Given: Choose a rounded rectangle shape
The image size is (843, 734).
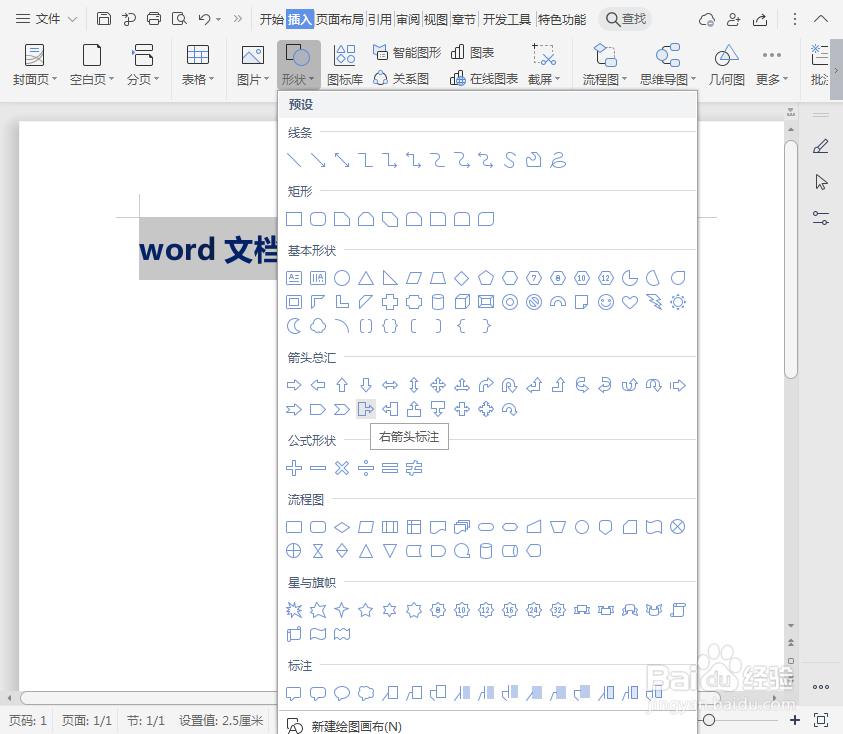Looking at the screenshot, I should tap(317, 219).
